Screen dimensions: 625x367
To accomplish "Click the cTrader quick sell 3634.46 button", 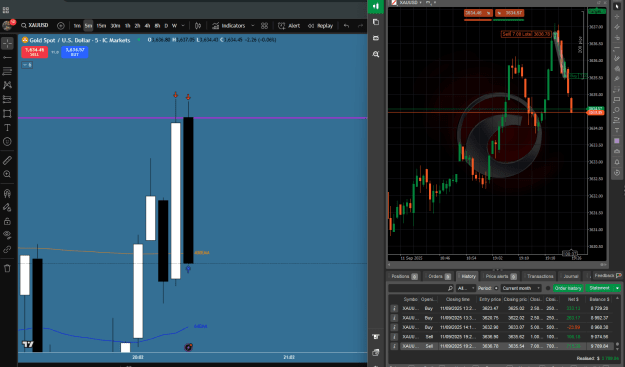I will (x=478, y=13).
